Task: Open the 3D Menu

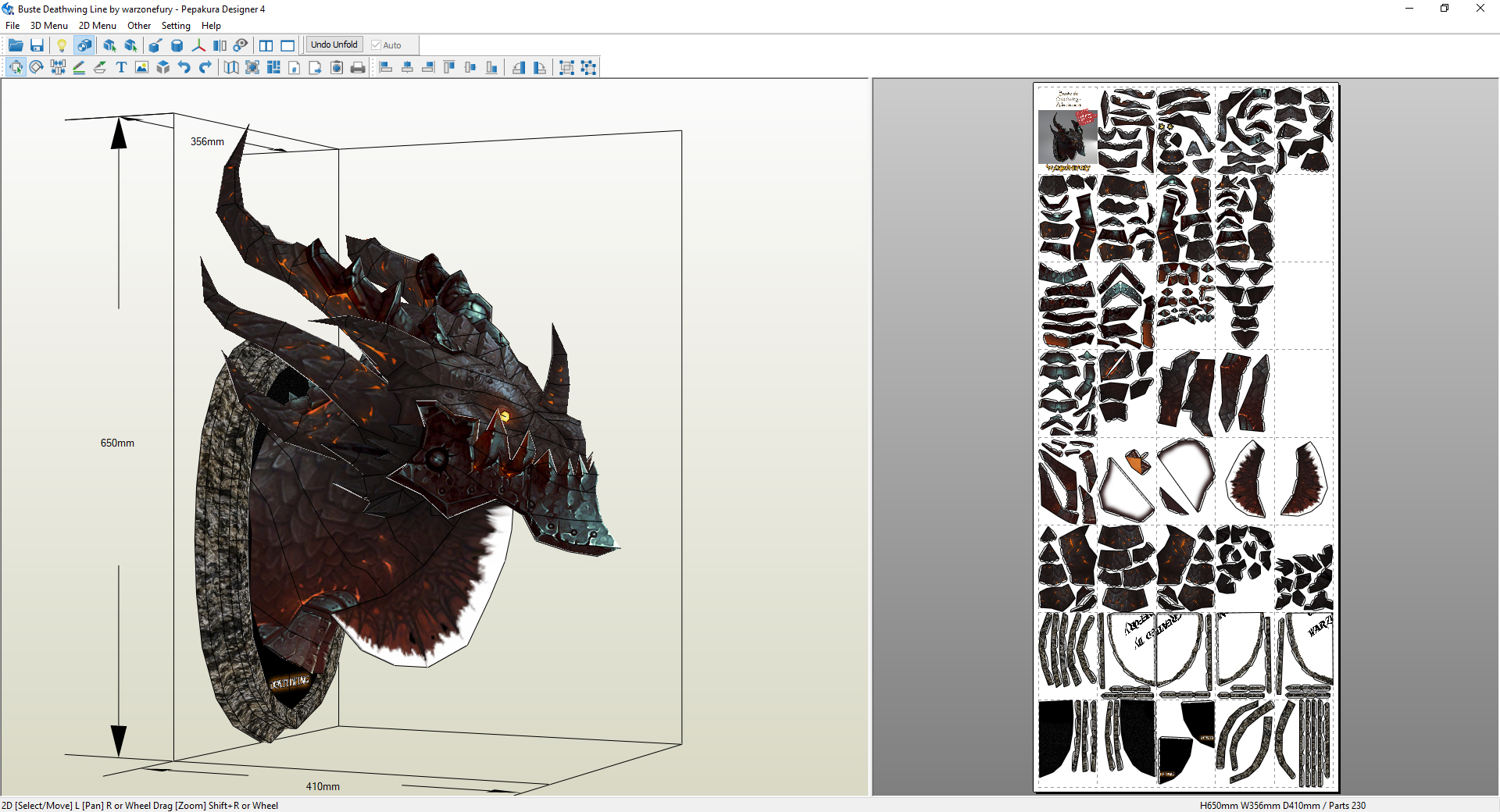Action: 49,26
